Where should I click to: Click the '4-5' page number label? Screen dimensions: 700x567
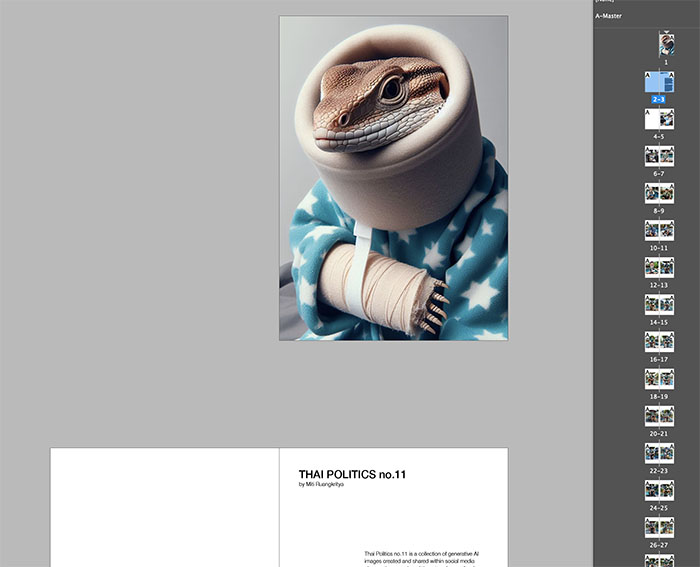658,137
